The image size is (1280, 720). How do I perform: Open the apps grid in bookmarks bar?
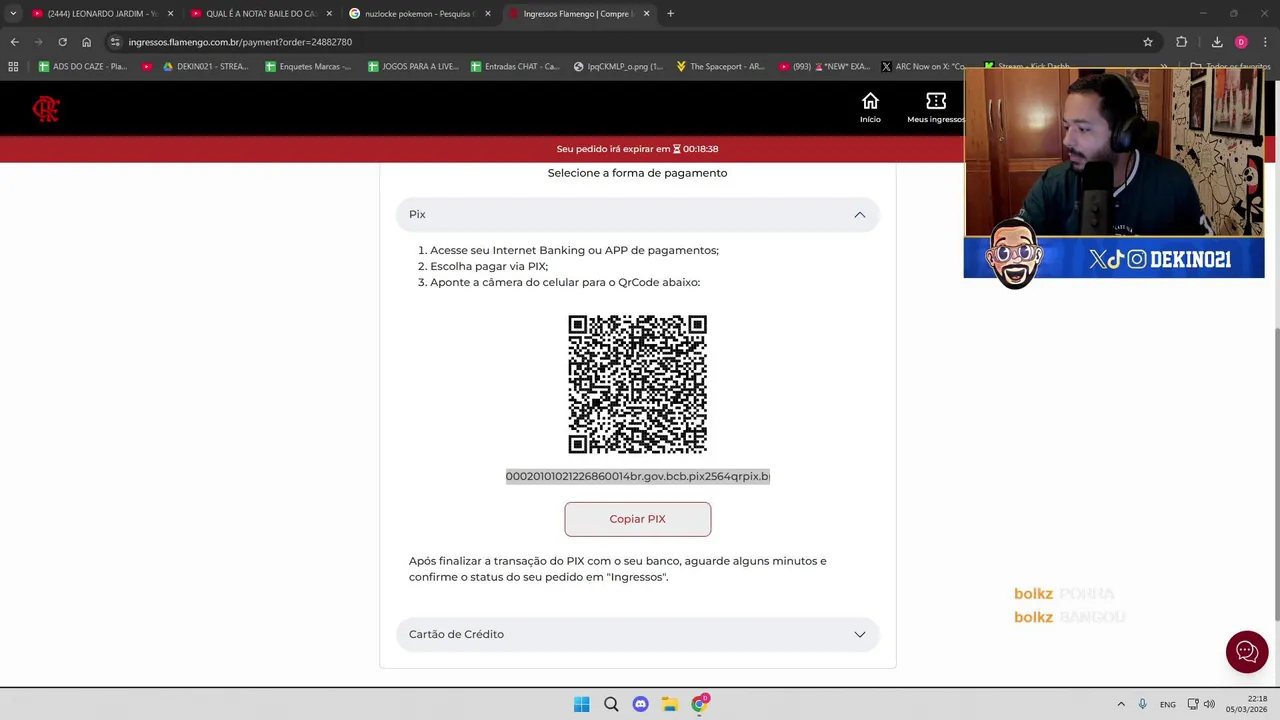(13, 67)
